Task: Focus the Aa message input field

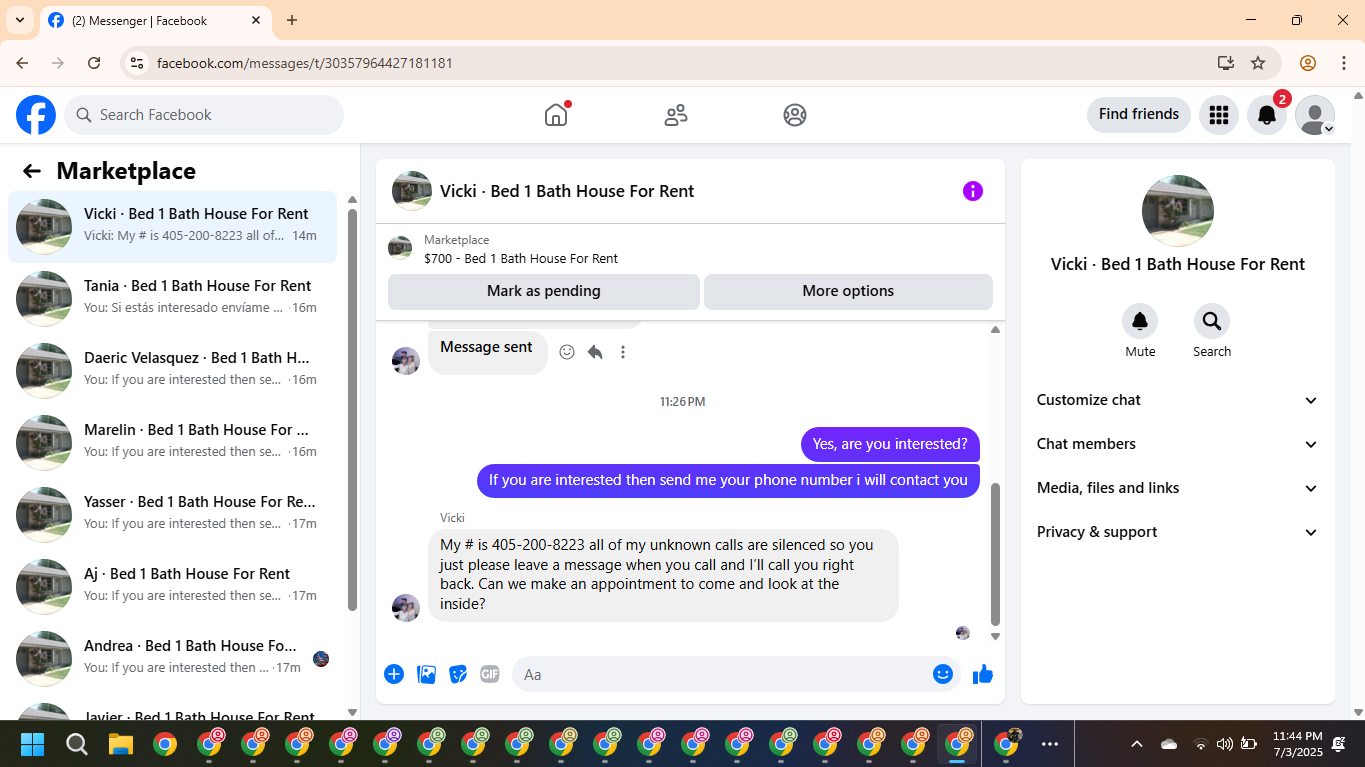Action: click(x=722, y=674)
